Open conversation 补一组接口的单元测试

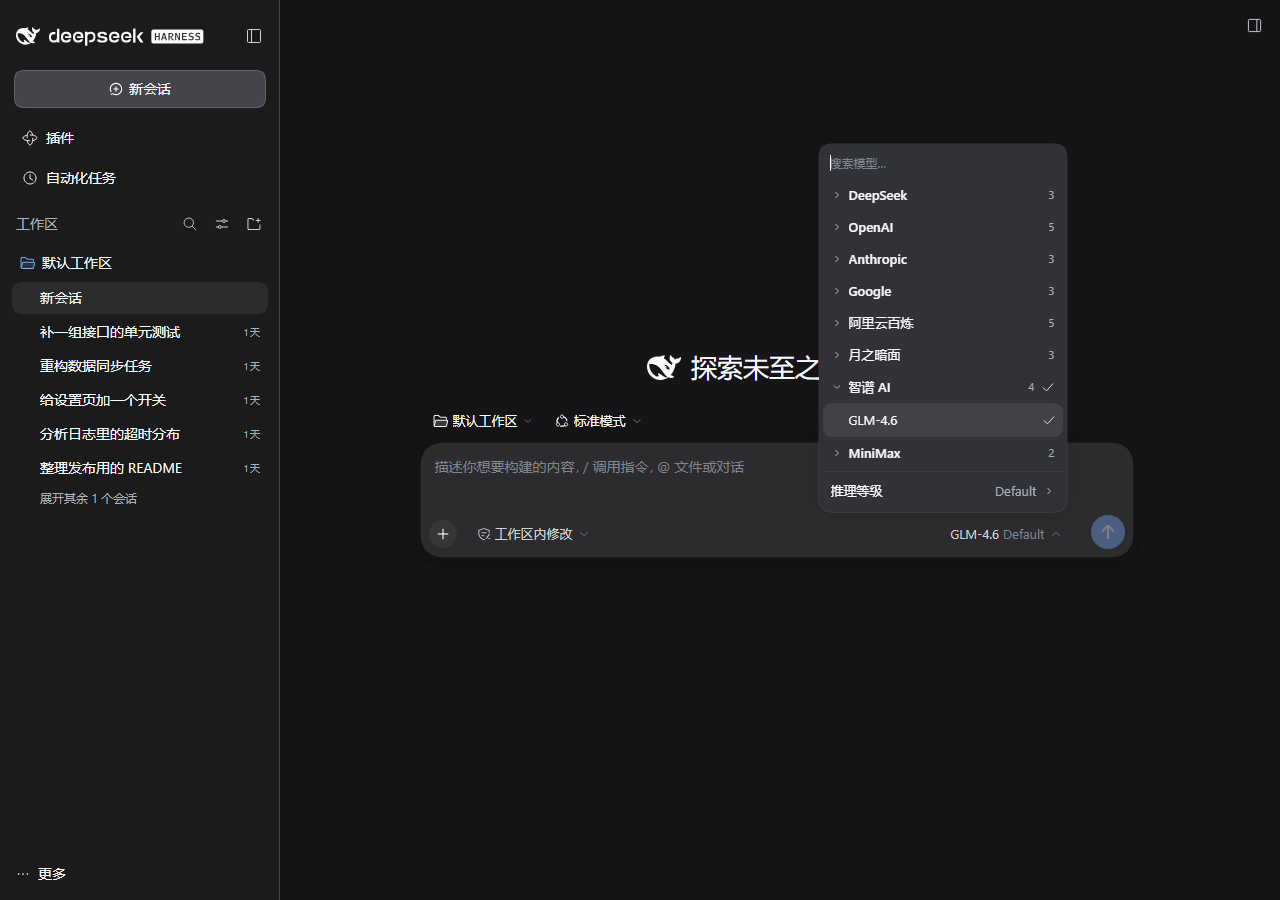pos(140,332)
